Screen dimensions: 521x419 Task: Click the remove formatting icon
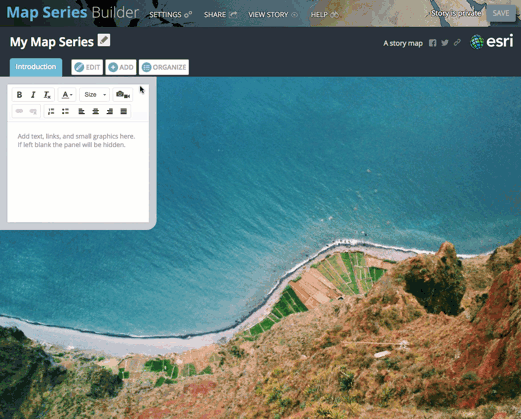(47, 95)
